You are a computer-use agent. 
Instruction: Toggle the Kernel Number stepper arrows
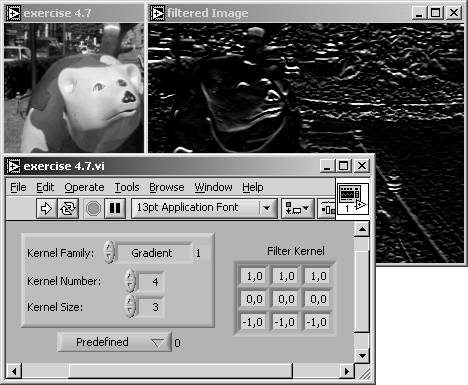pos(130,281)
